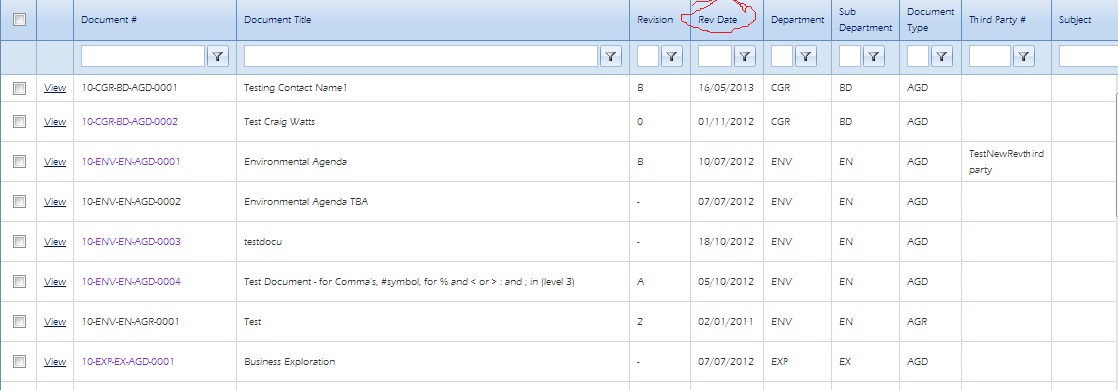Focus the Sub Department filter text box
The image size is (1118, 390).
tap(850, 56)
